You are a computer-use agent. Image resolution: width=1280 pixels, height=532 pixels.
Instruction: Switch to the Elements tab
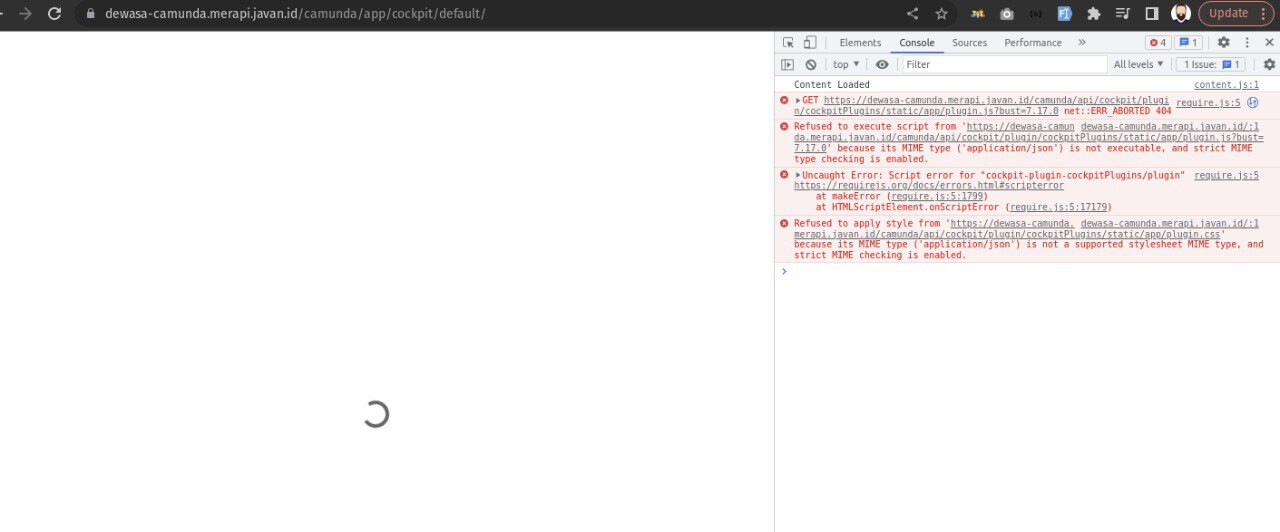860,43
